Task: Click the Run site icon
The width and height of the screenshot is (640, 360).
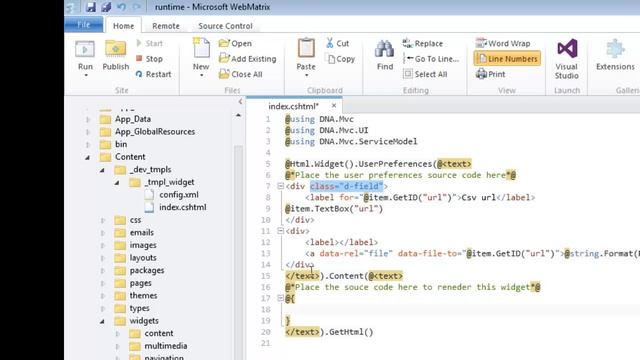Action: 85,50
